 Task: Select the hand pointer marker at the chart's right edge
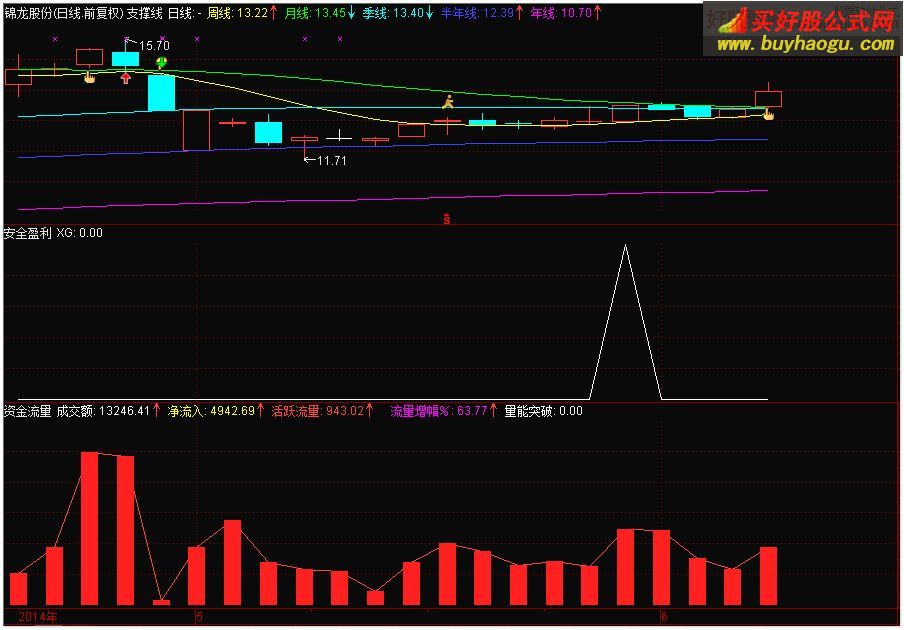(x=767, y=114)
